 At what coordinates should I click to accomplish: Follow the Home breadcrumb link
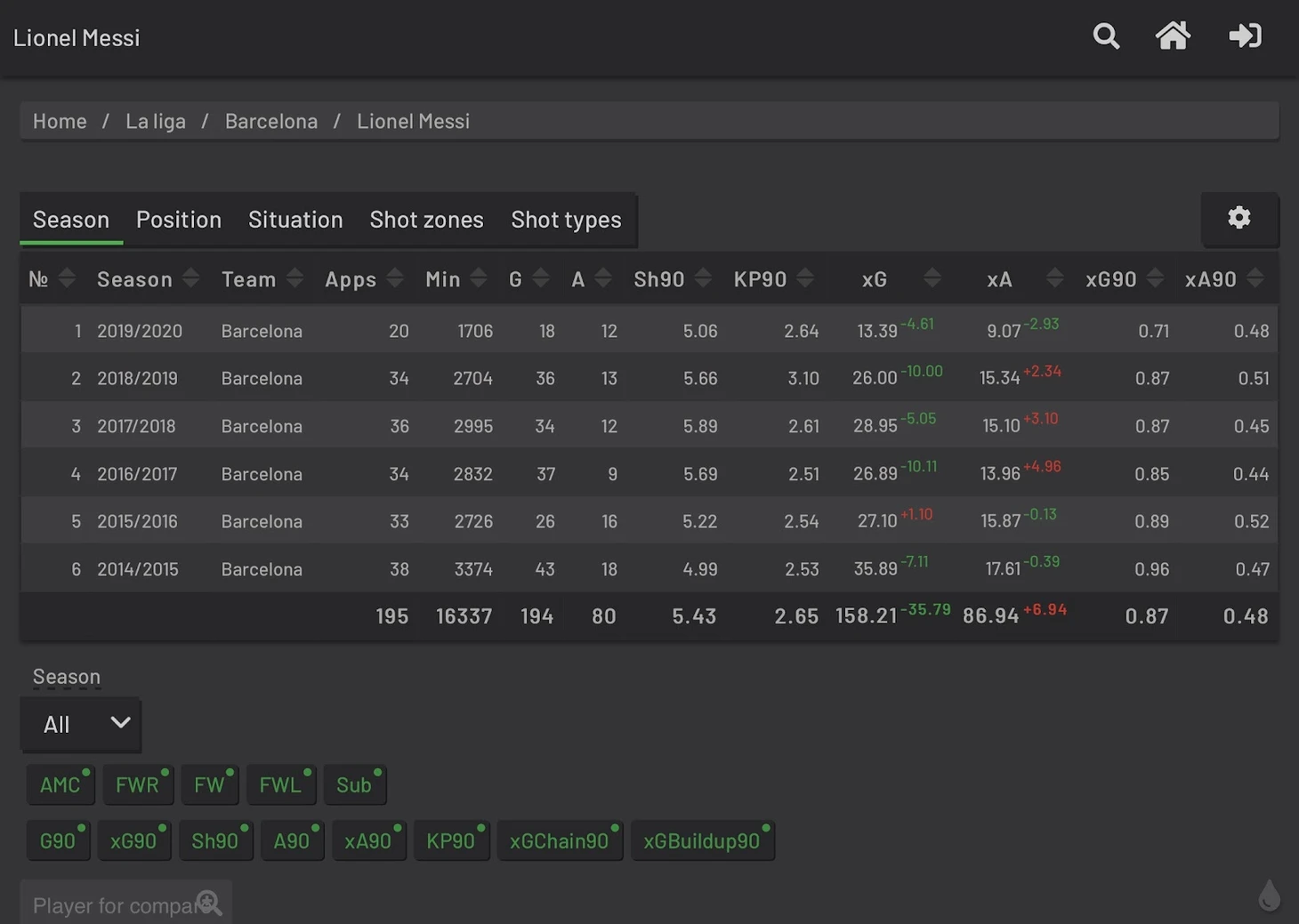coord(60,121)
